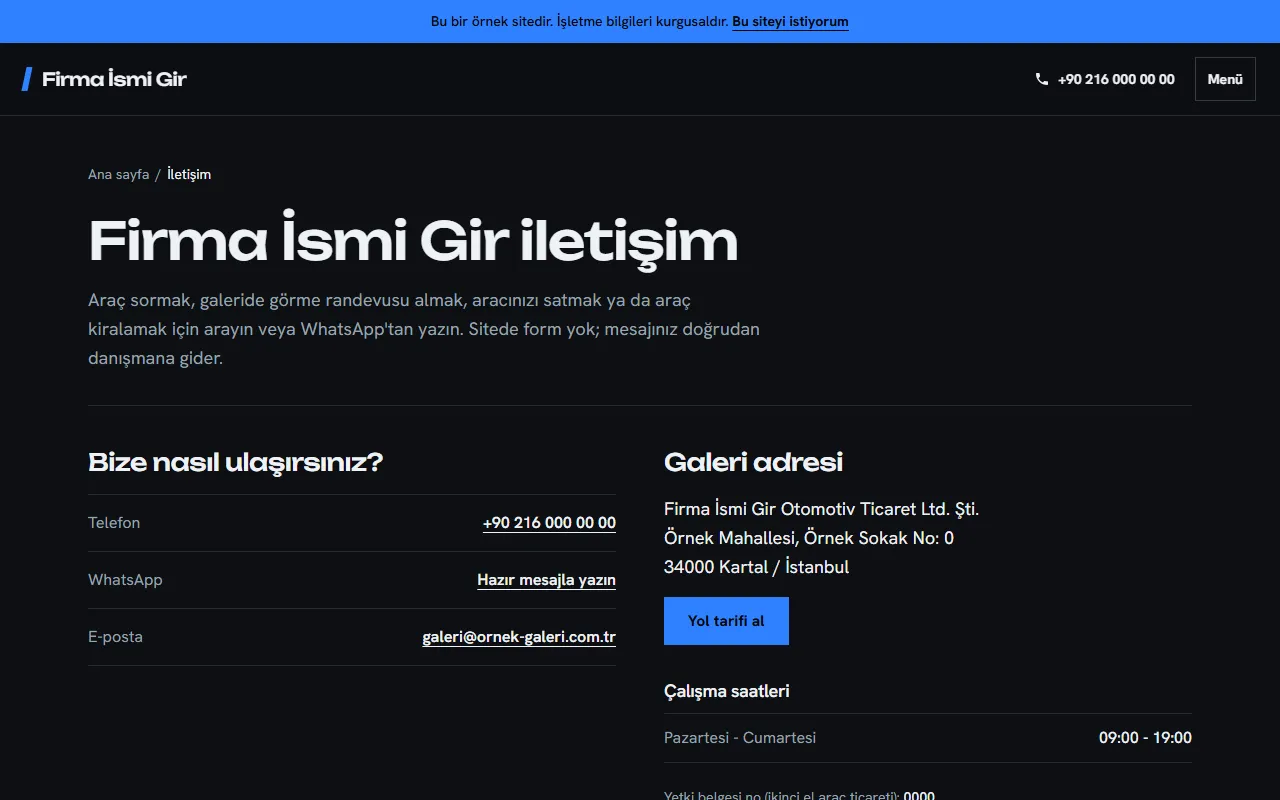Click 'Bu bir örnek sitedir' banner text
The image size is (1280, 800).
[579, 21]
